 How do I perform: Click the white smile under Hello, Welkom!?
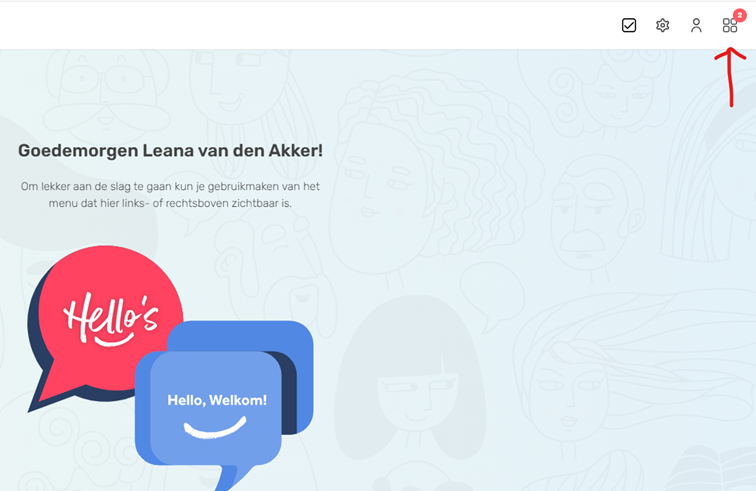tap(215, 428)
